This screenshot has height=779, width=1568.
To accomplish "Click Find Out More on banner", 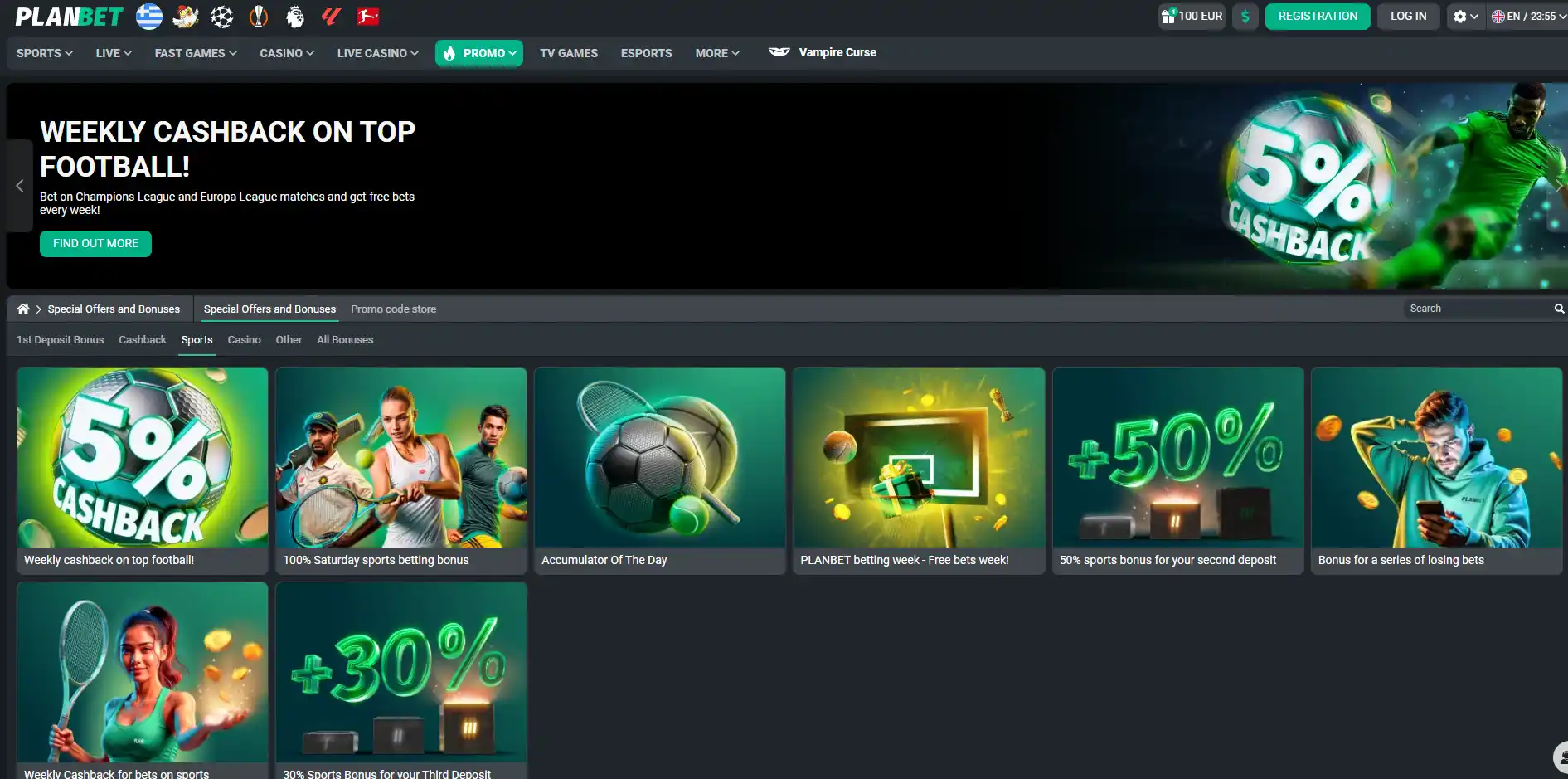I will 95,244.
